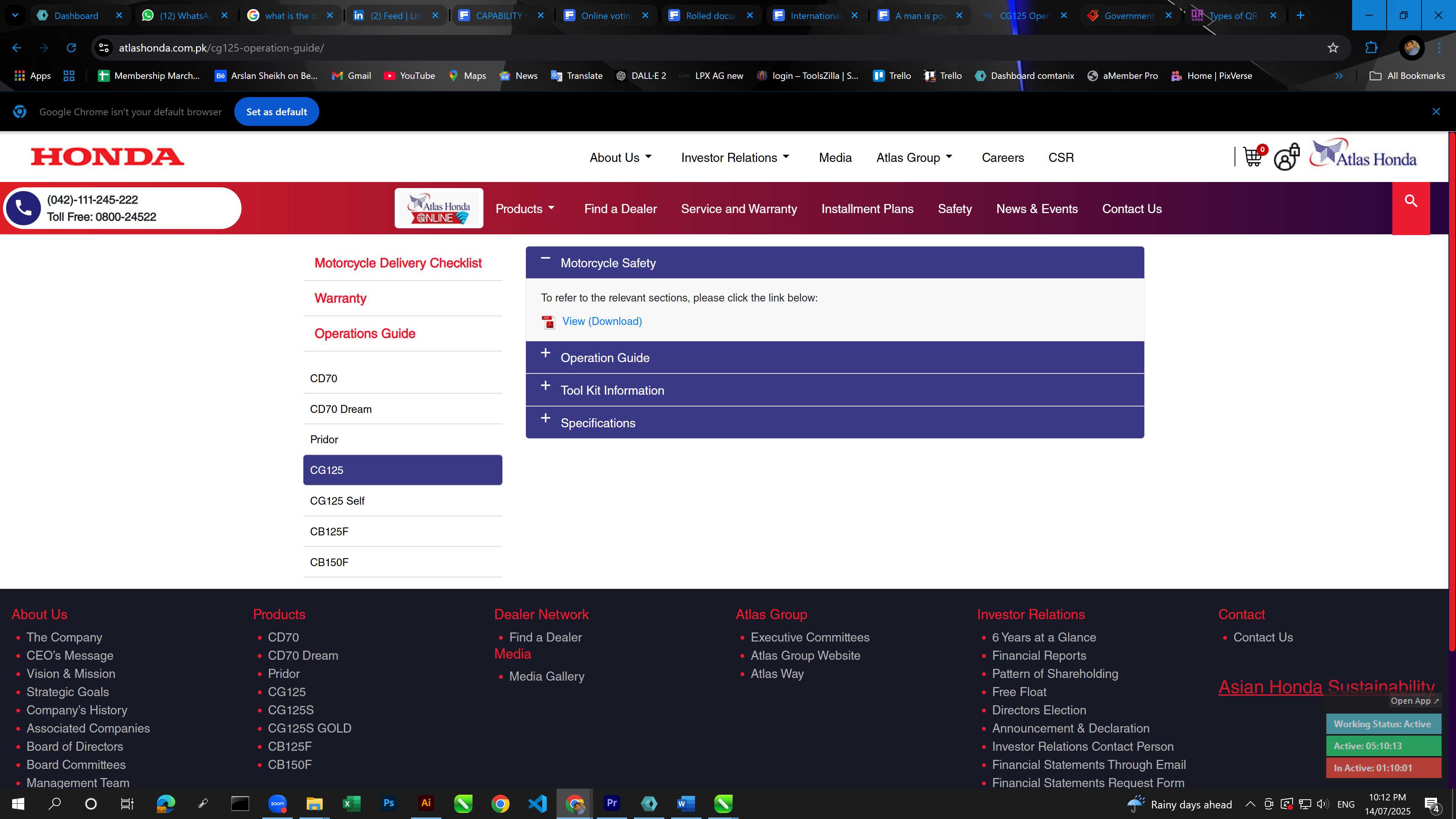Open the News & Events menu item
Viewport: 1456px width, 819px height.
(1037, 209)
